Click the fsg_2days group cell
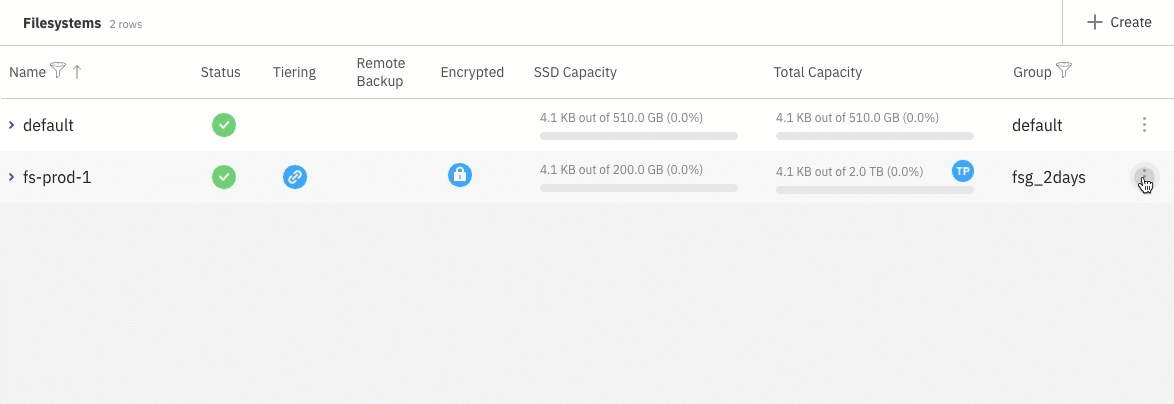The height and width of the screenshot is (404, 1174). [x=1048, y=177]
